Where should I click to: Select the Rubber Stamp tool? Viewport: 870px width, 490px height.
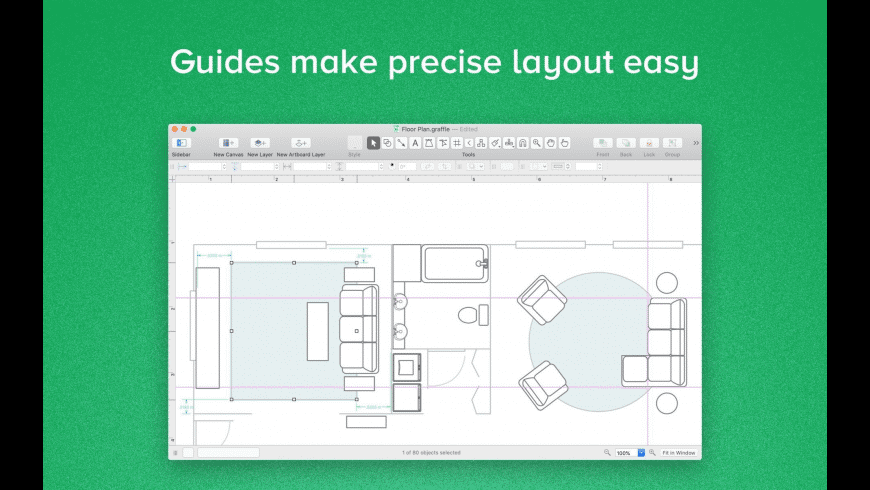point(509,143)
